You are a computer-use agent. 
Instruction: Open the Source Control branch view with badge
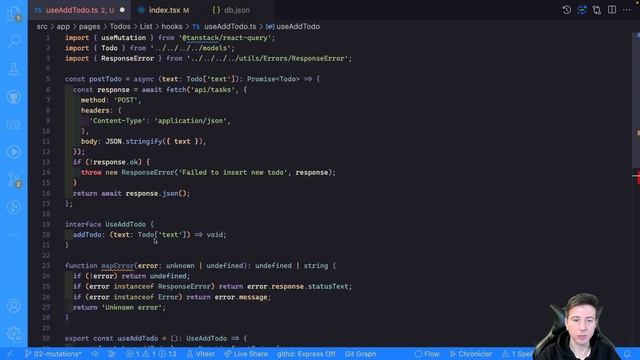[14, 180]
